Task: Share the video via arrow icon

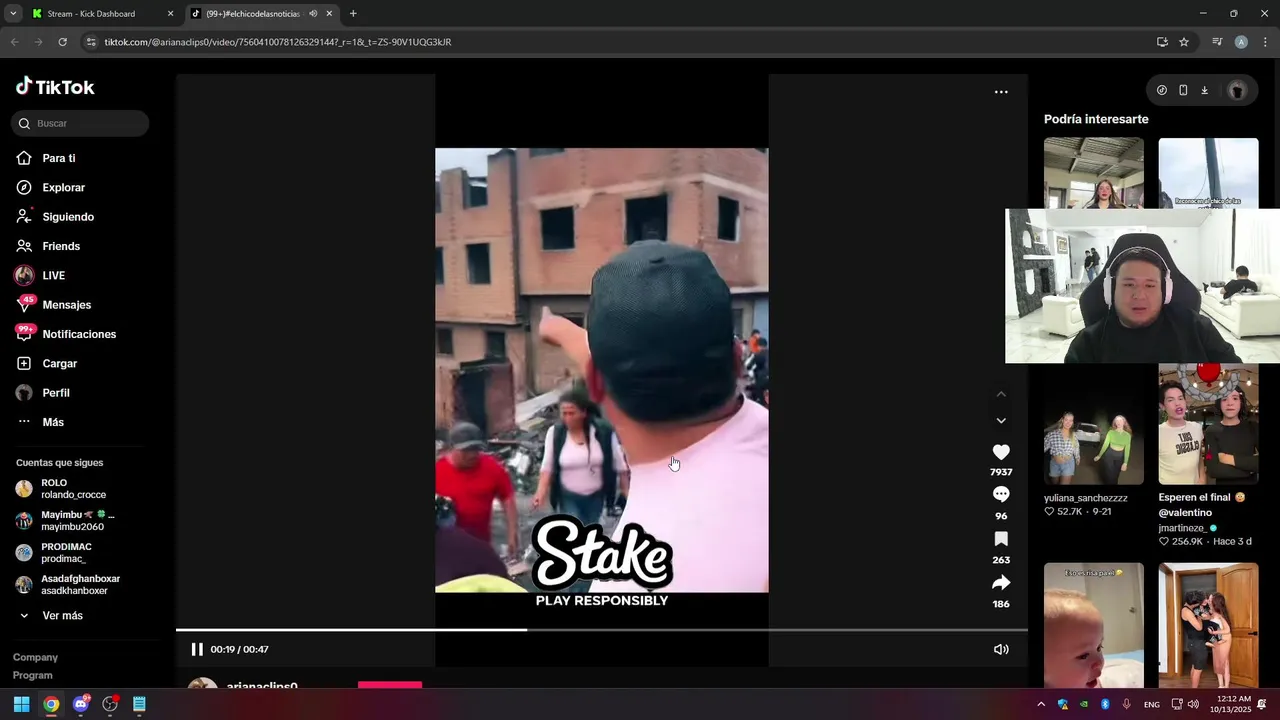Action: click(x=1001, y=583)
